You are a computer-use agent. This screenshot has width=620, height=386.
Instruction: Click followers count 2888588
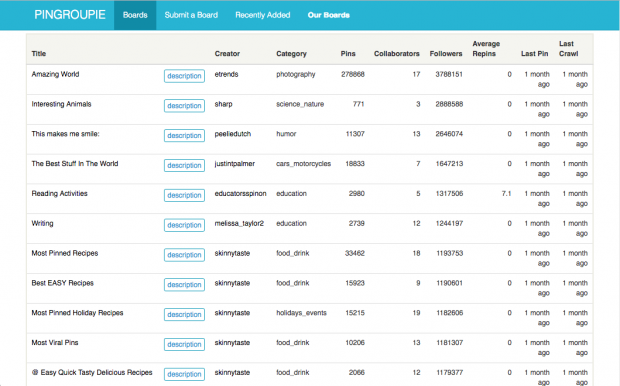click(x=449, y=104)
